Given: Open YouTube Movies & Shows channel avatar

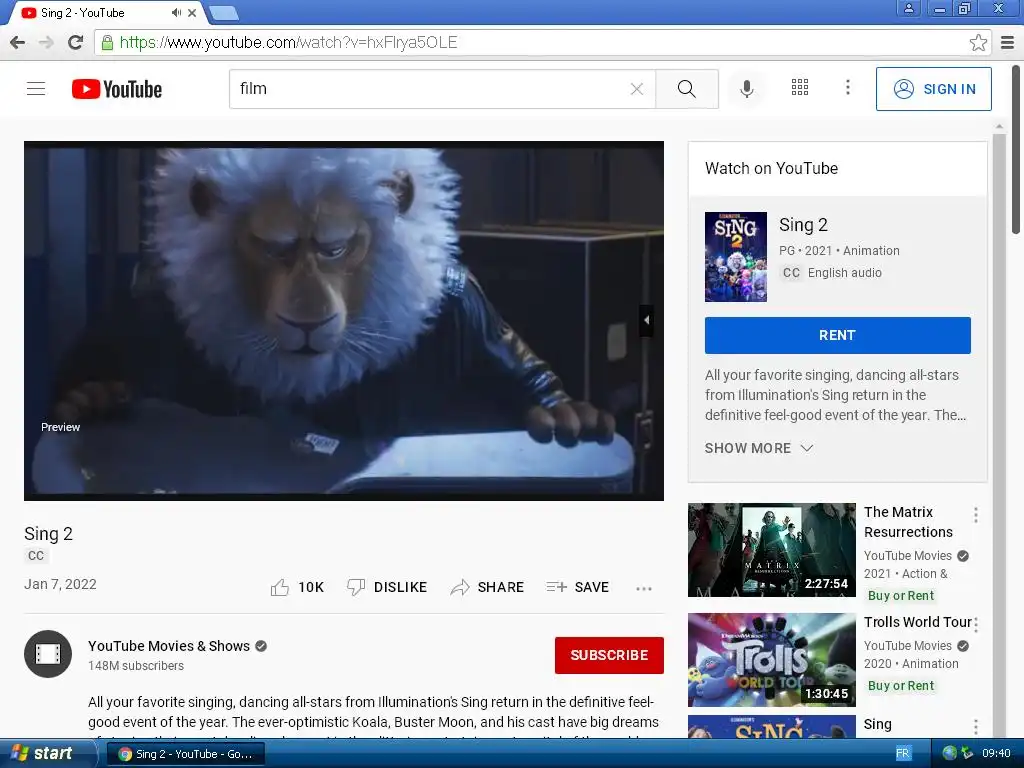Looking at the screenshot, I should (x=48, y=654).
